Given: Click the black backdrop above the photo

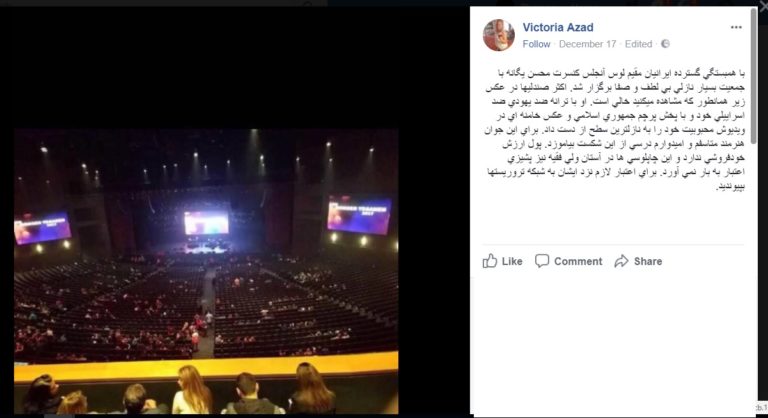Looking at the screenshot, I should [x=235, y=68].
